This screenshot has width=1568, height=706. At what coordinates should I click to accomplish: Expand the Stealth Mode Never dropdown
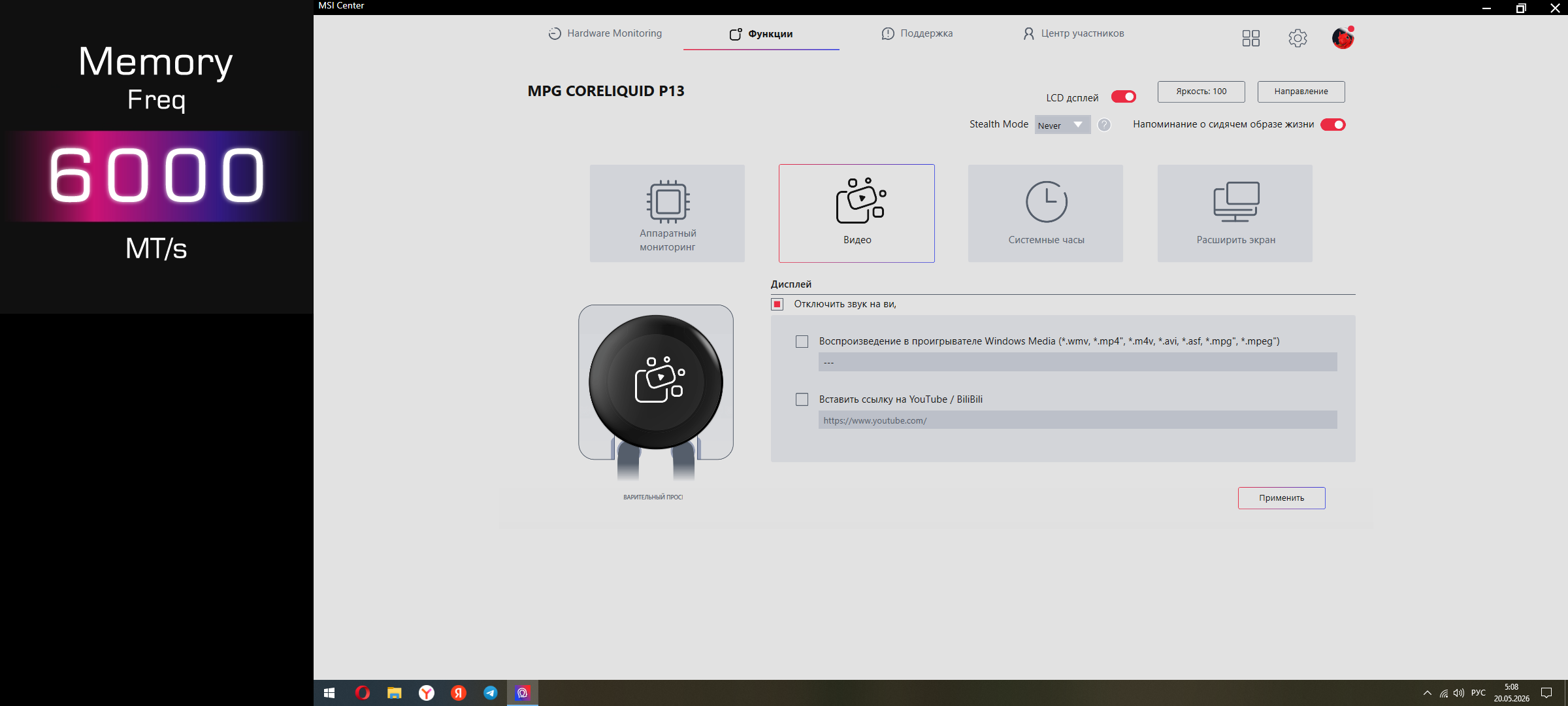pos(1062,125)
